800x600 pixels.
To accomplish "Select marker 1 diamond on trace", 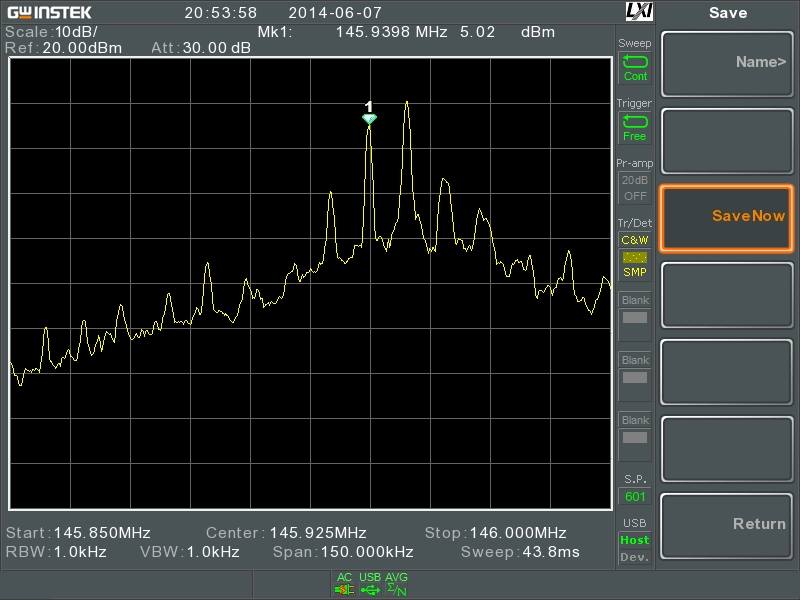I will [369, 119].
